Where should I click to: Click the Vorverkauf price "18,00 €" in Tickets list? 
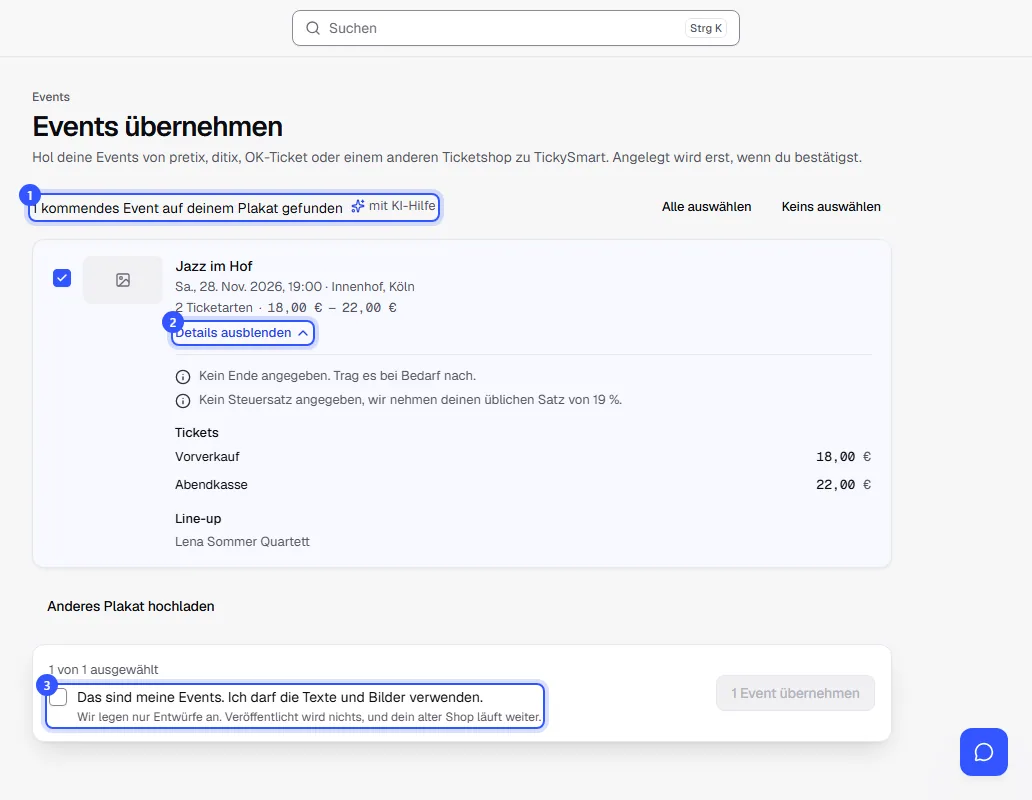click(x=843, y=457)
